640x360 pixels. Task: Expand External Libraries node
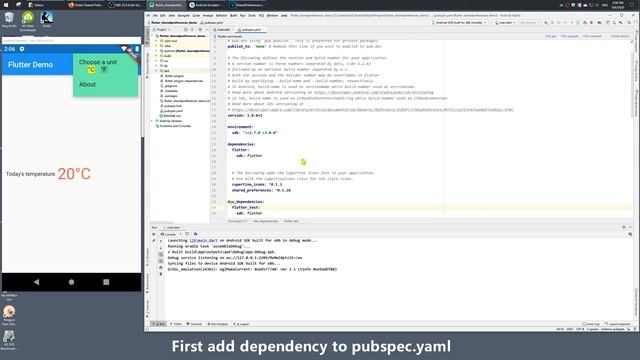pyautogui.click(x=152, y=121)
